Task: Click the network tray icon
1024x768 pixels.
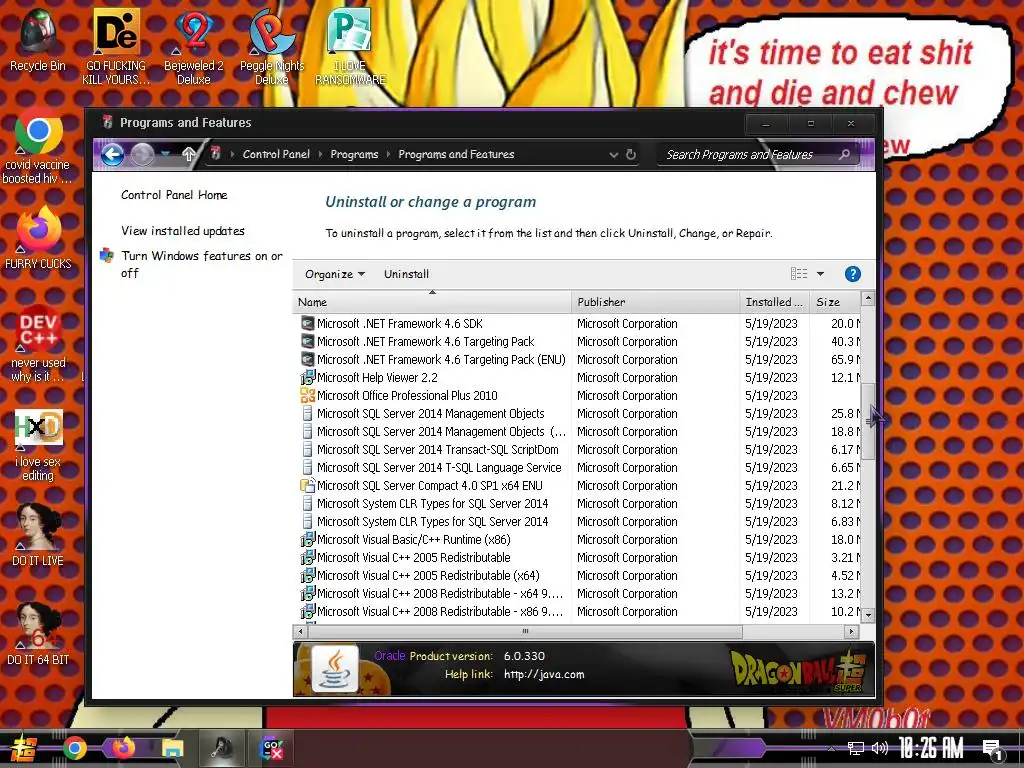Action: tap(856, 748)
